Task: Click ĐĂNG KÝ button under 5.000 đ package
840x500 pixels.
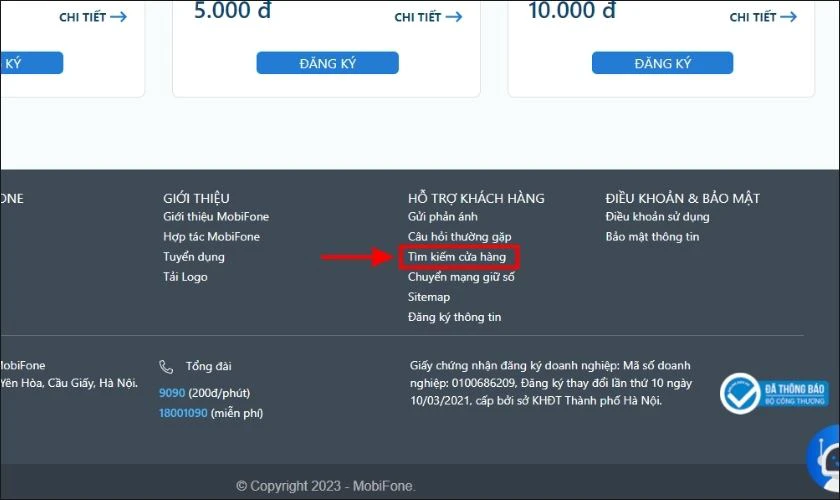Action: tap(327, 63)
